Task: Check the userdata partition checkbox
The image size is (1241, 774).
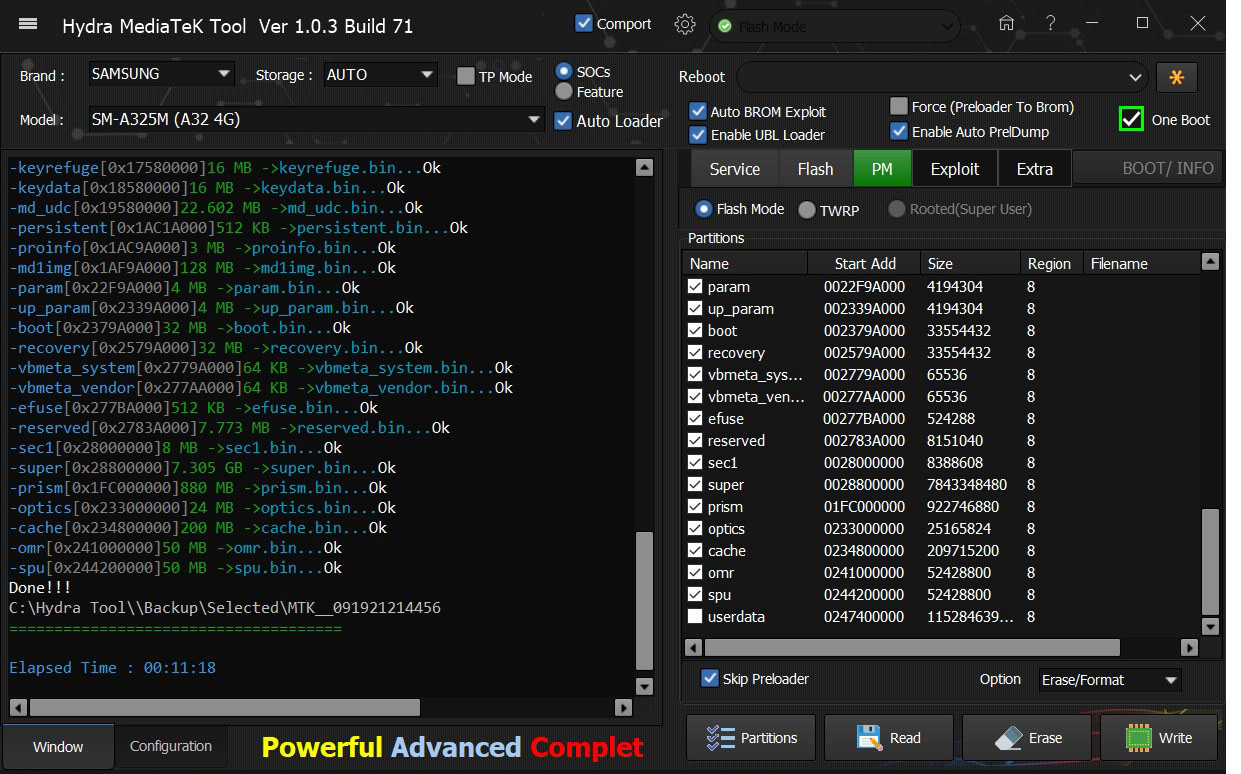Action: coord(695,617)
